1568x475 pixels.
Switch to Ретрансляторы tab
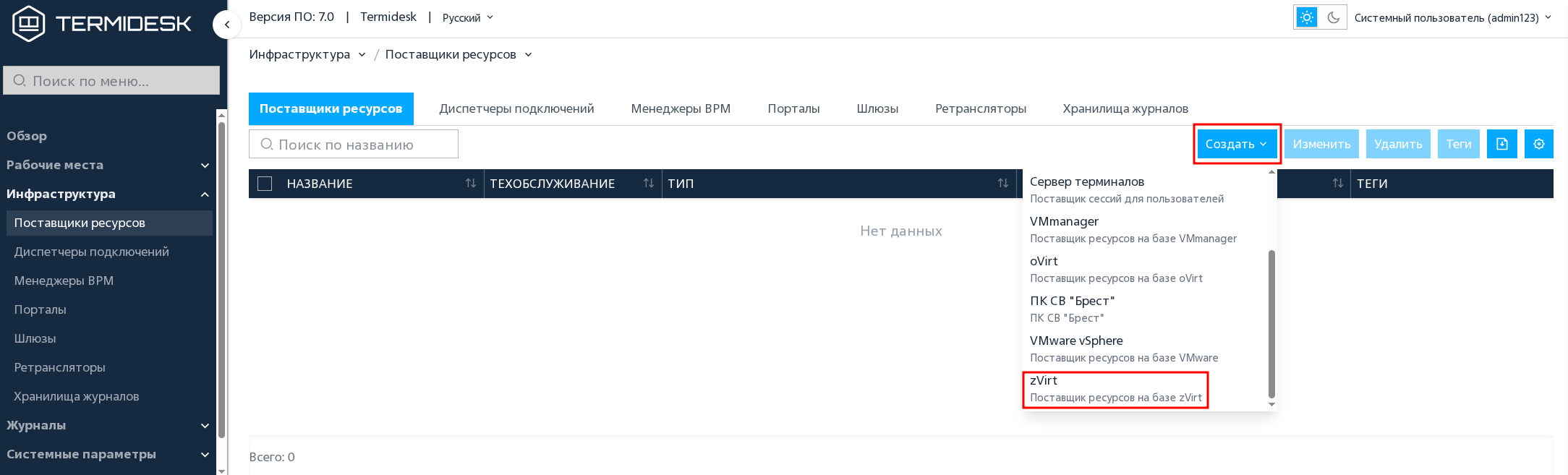tap(981, 108)
